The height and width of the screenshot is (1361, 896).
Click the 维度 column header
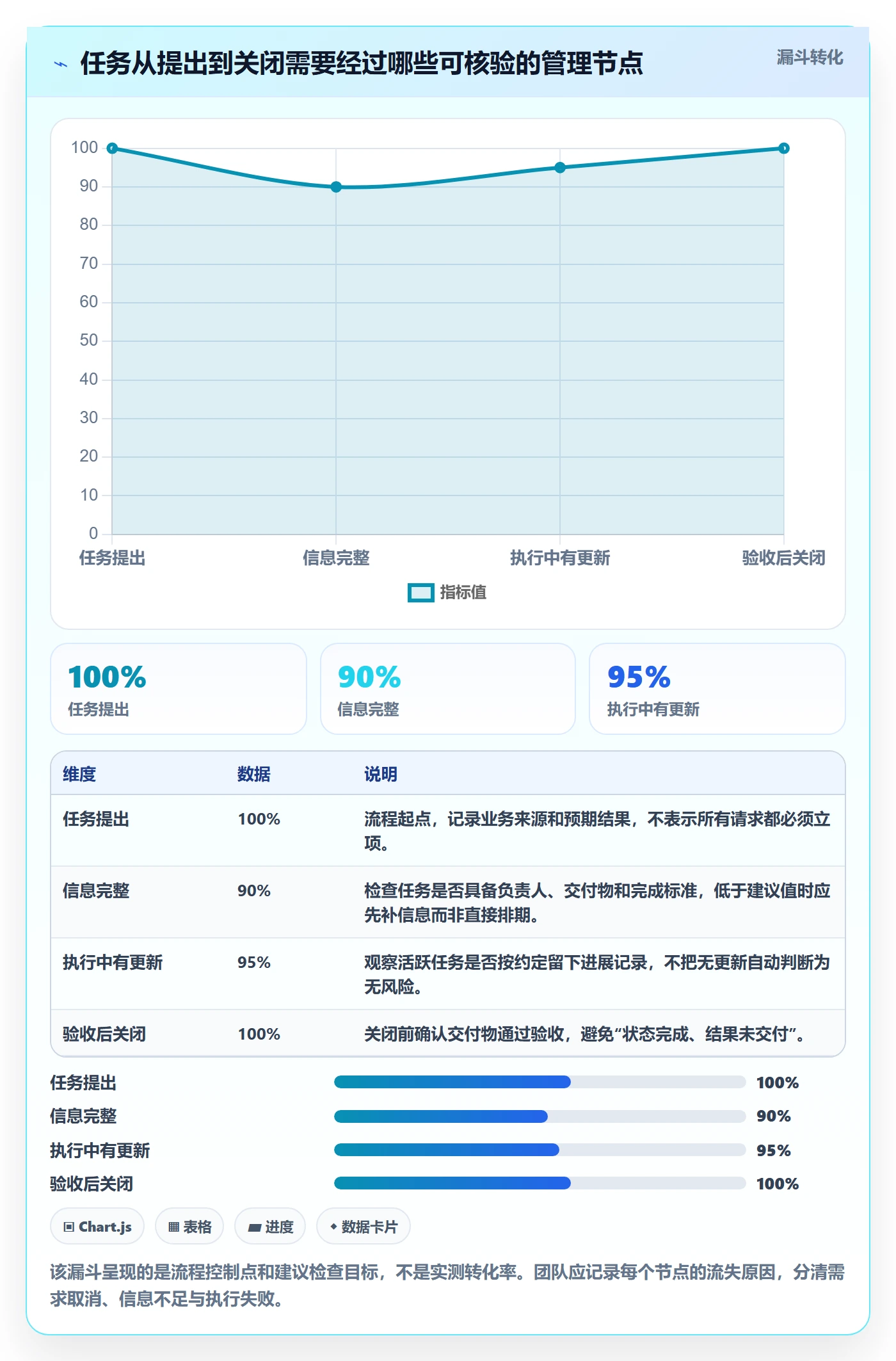point(79,774)
